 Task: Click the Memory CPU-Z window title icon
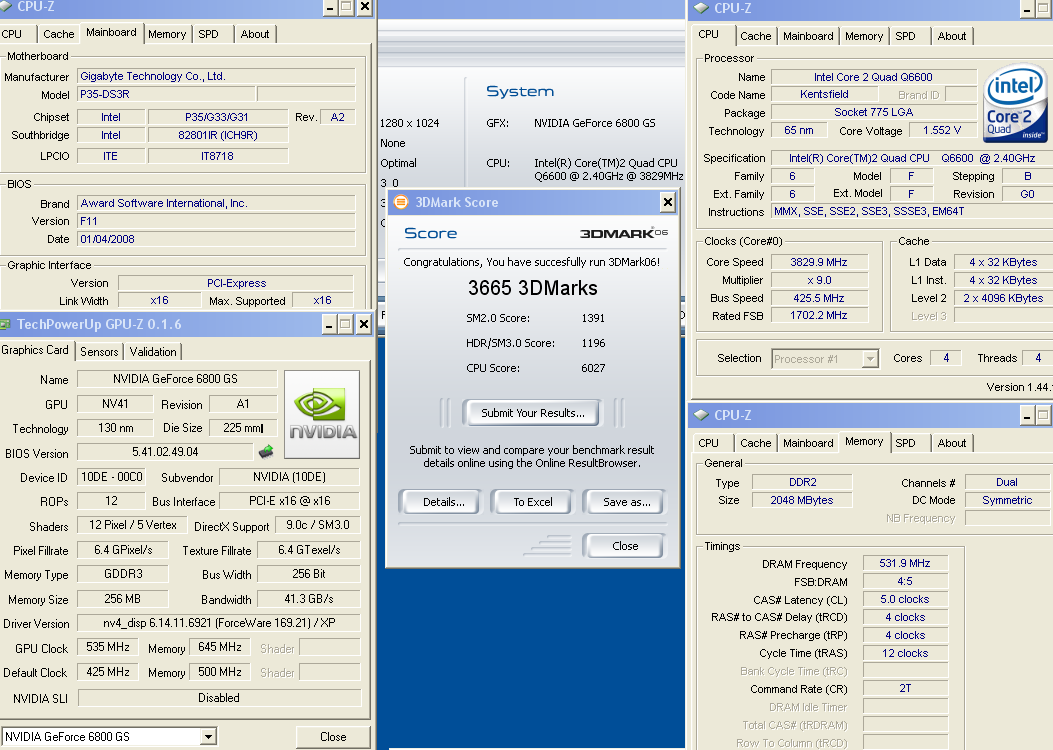(x=701, y=415)
